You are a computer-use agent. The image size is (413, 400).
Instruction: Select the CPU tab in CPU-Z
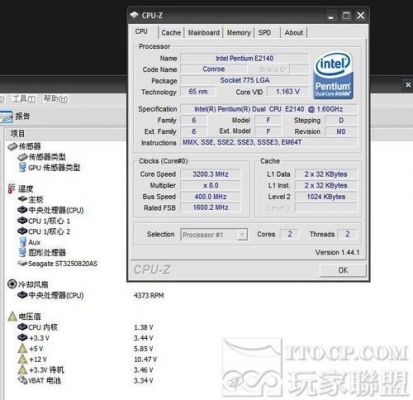[x=141, y=32]
